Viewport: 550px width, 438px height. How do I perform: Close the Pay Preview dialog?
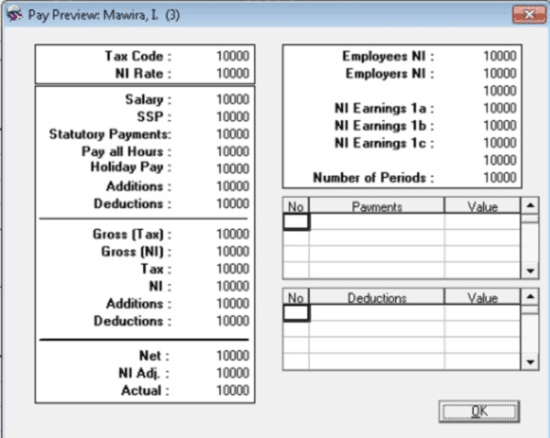(529, 14)
